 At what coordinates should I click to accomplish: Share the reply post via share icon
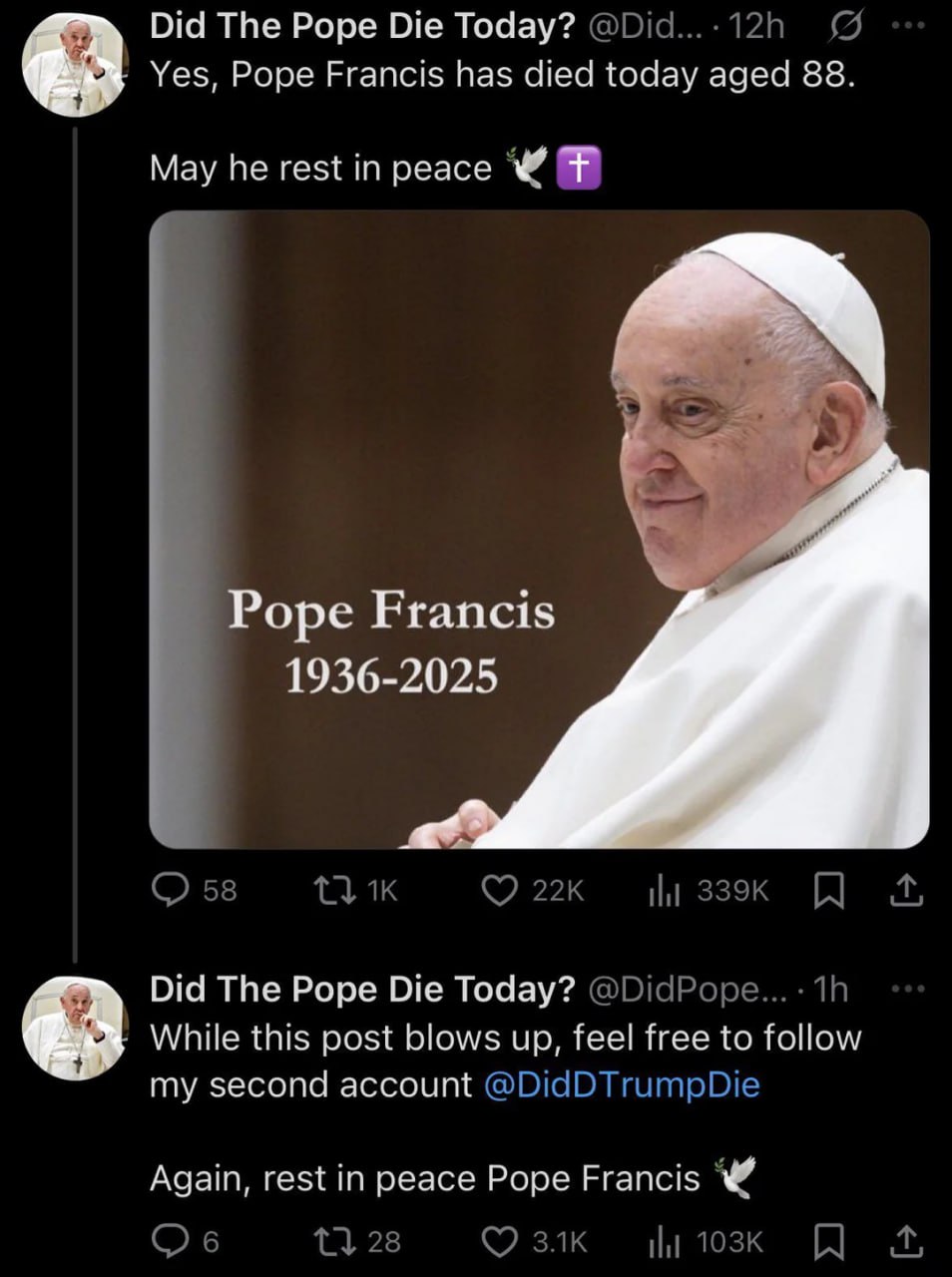click(904, 1241)
